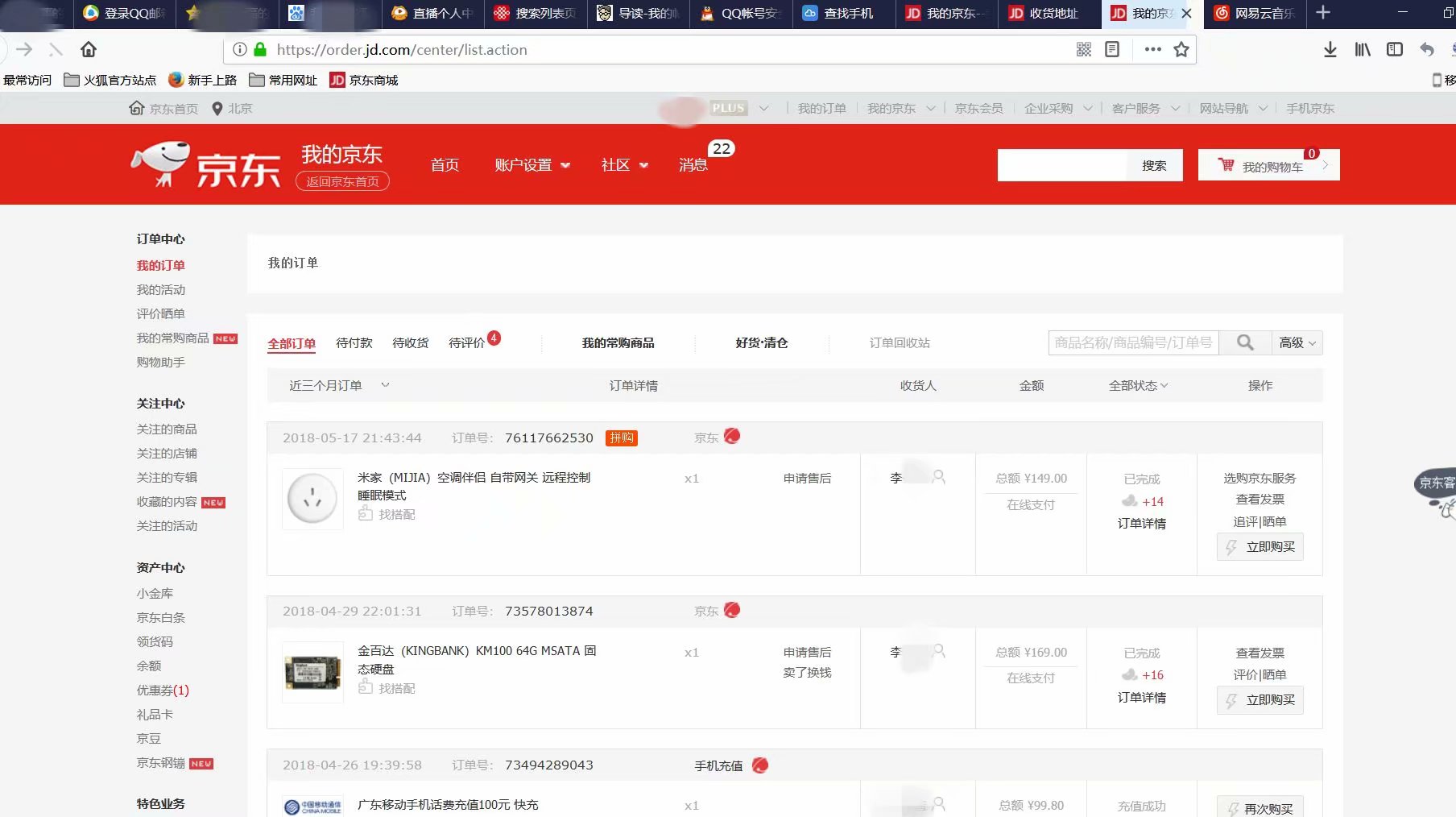Screen dimensions: 1456x817
Task: Click the browser URL address field
Action: point(660,50)
